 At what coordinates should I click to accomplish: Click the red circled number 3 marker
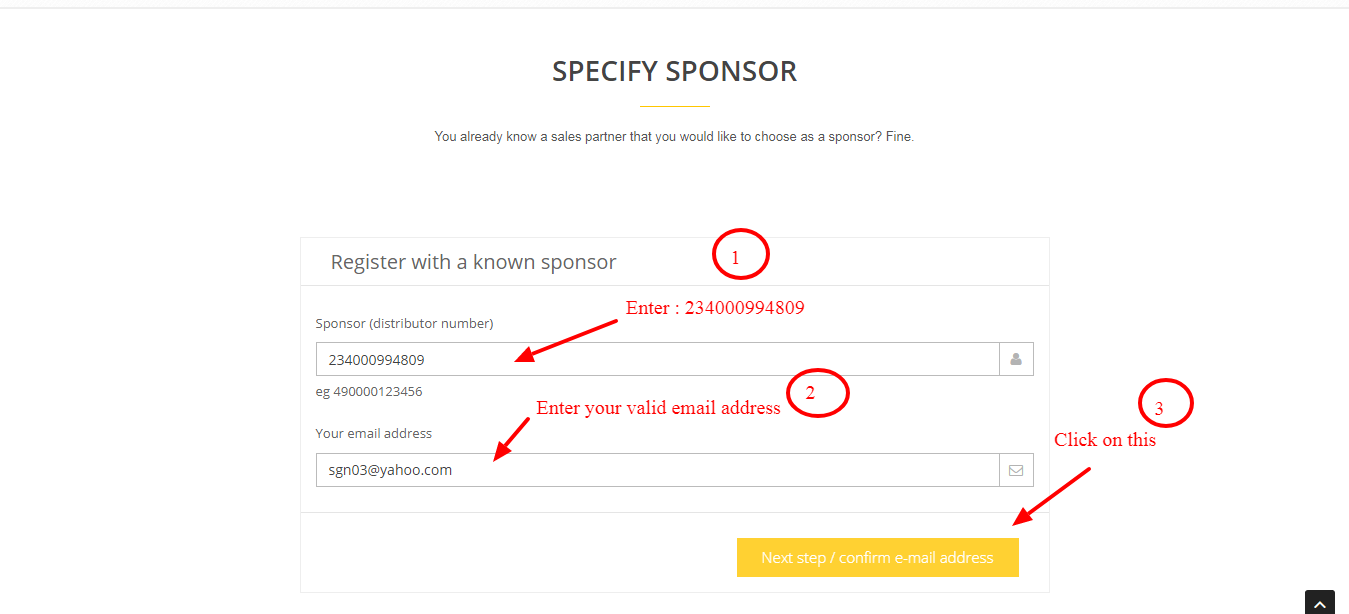[x=1166, y=405]
